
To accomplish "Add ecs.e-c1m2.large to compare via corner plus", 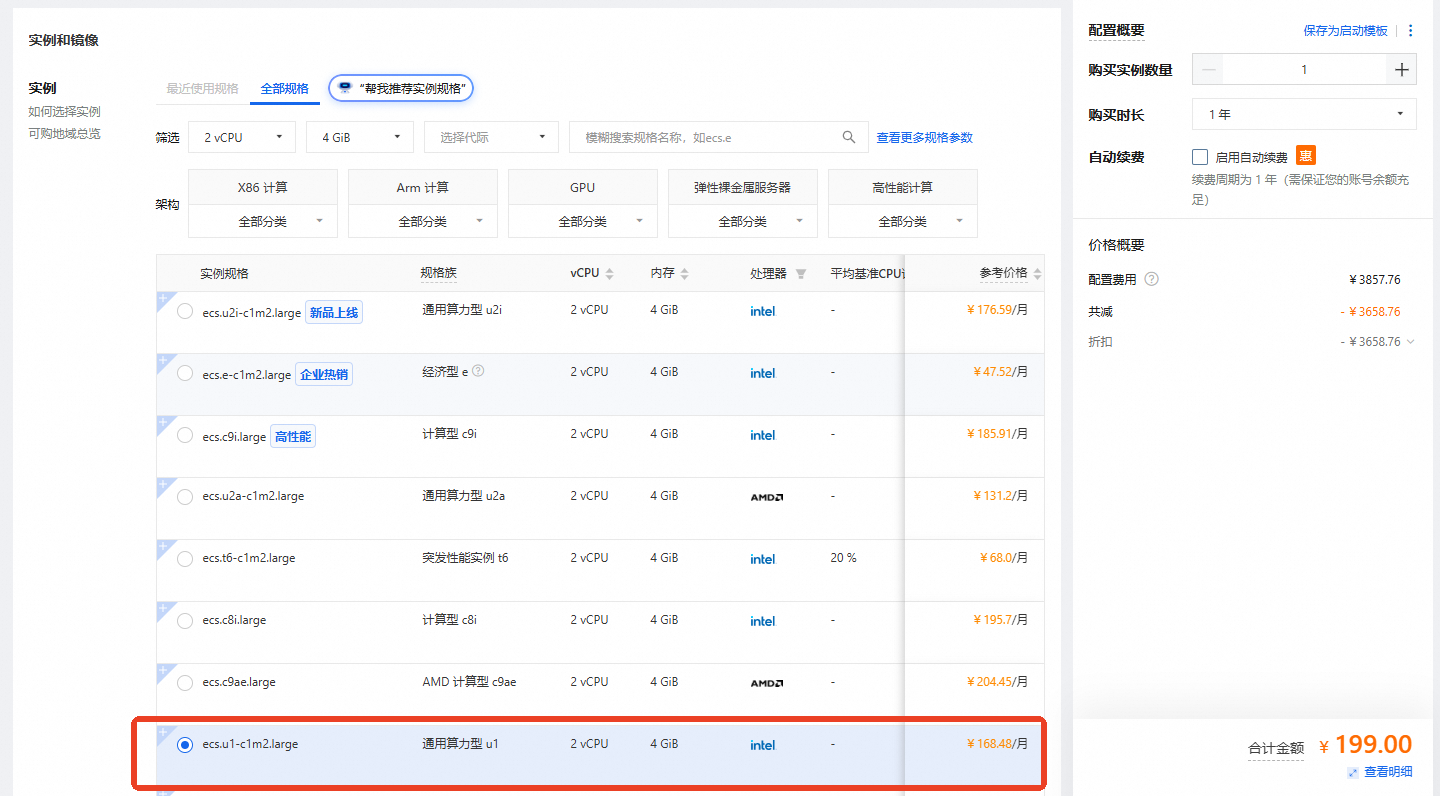I will coord(163,361).
